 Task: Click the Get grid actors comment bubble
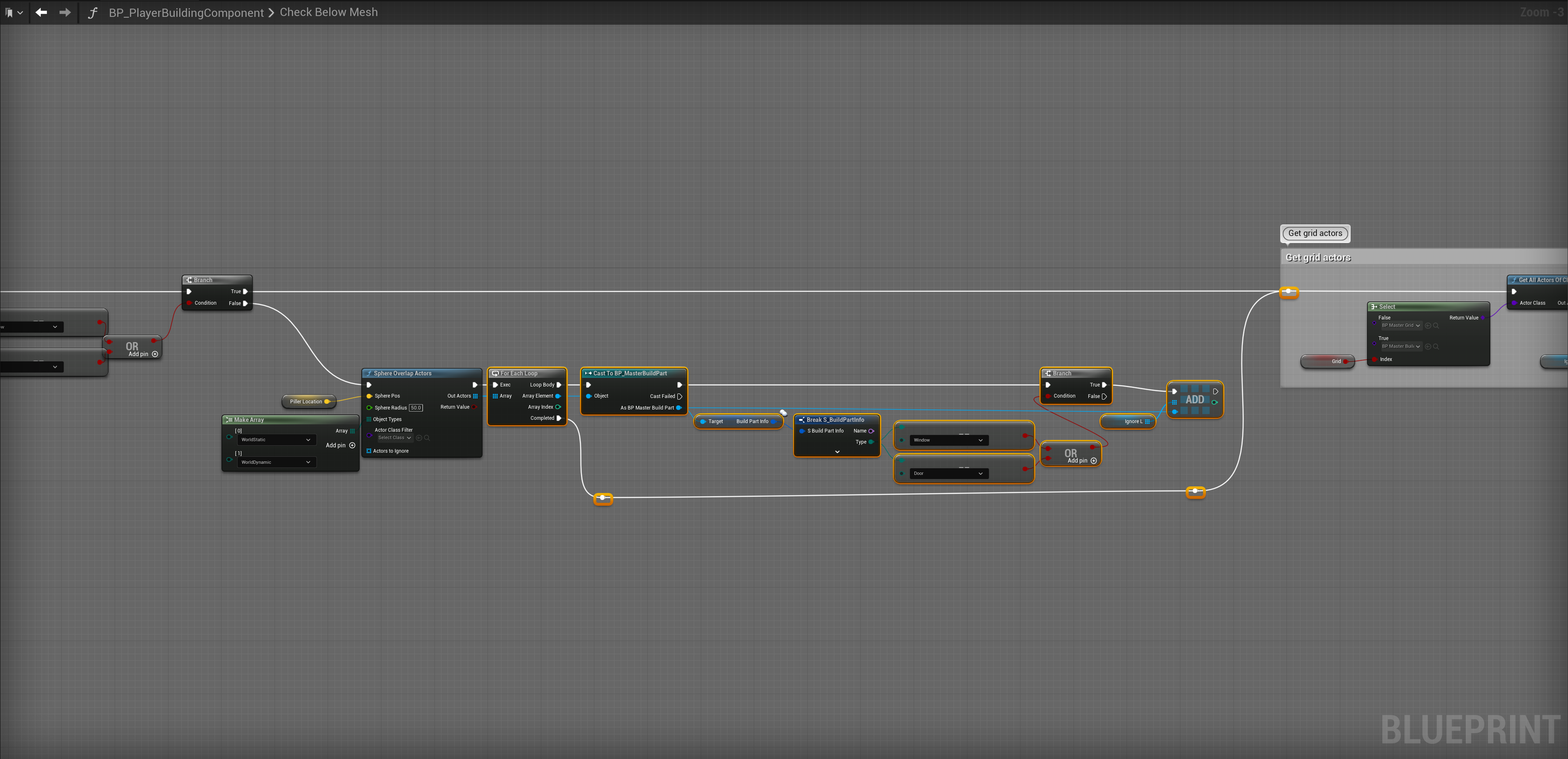pos(1315,233)
